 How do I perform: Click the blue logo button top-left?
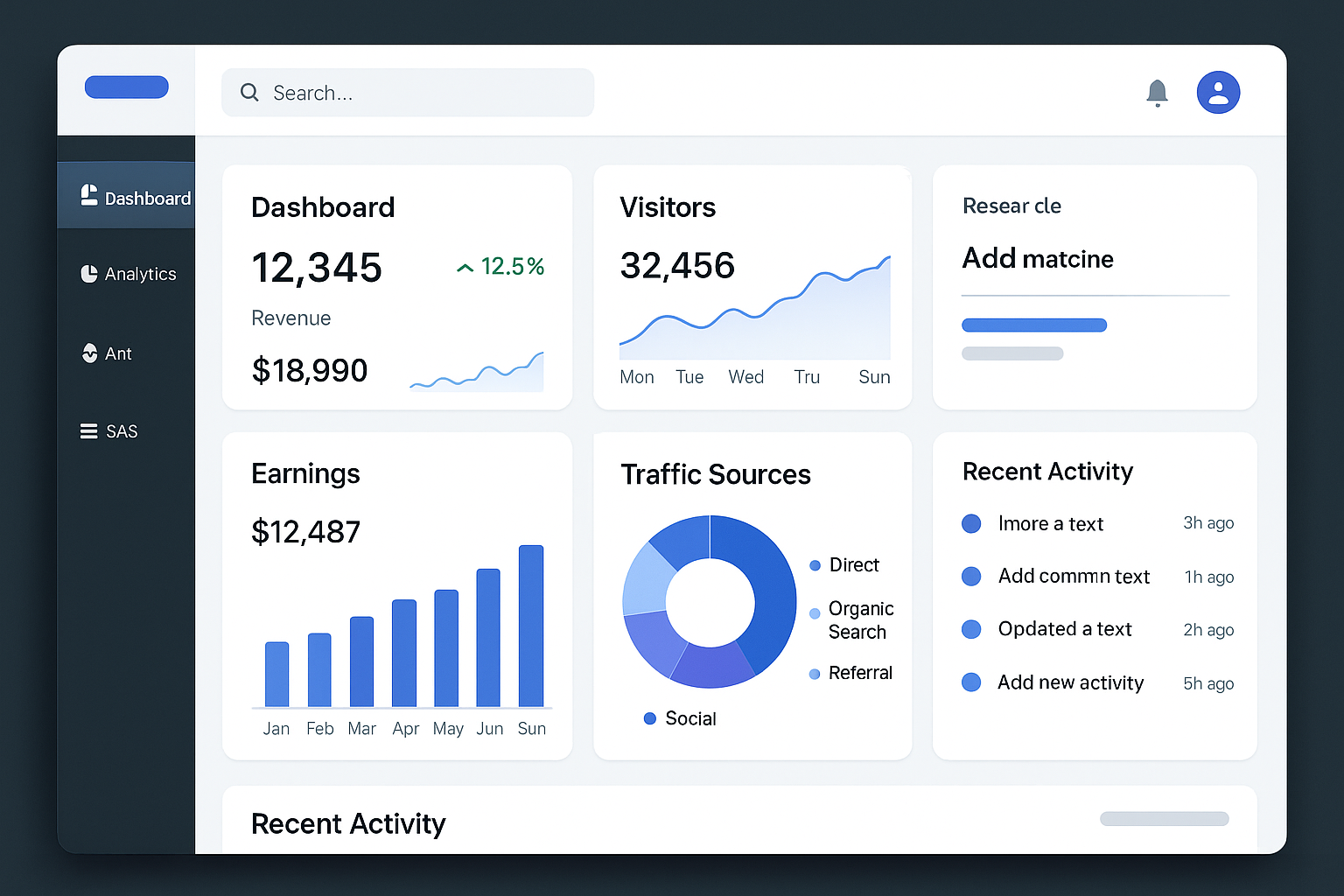(x=127, y=87)
